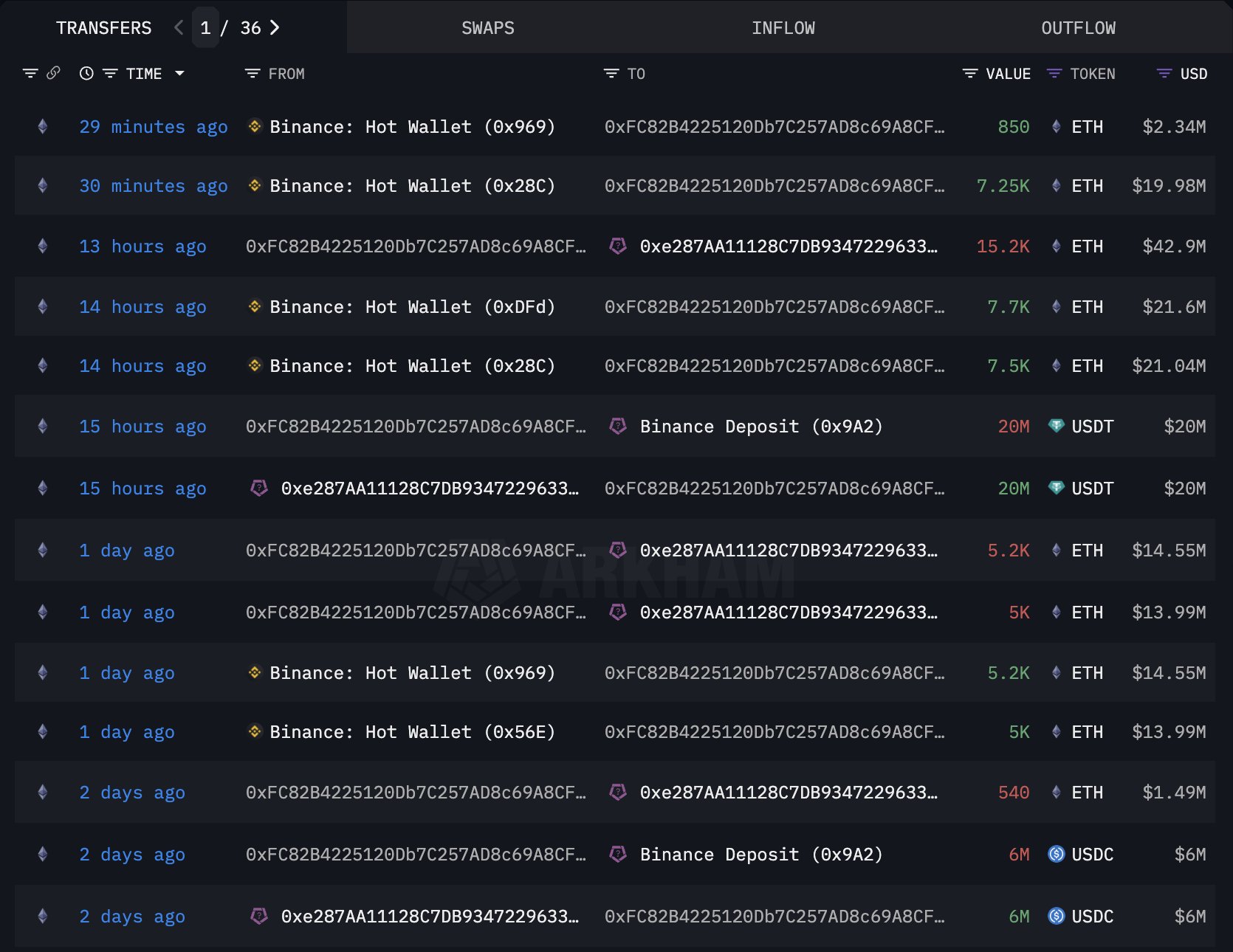The height and width of the screenshot is (952, 1233).
Task: Click Binance: Hot Wallet (0xDFd) sender
Action: click(x=412, y=307)
